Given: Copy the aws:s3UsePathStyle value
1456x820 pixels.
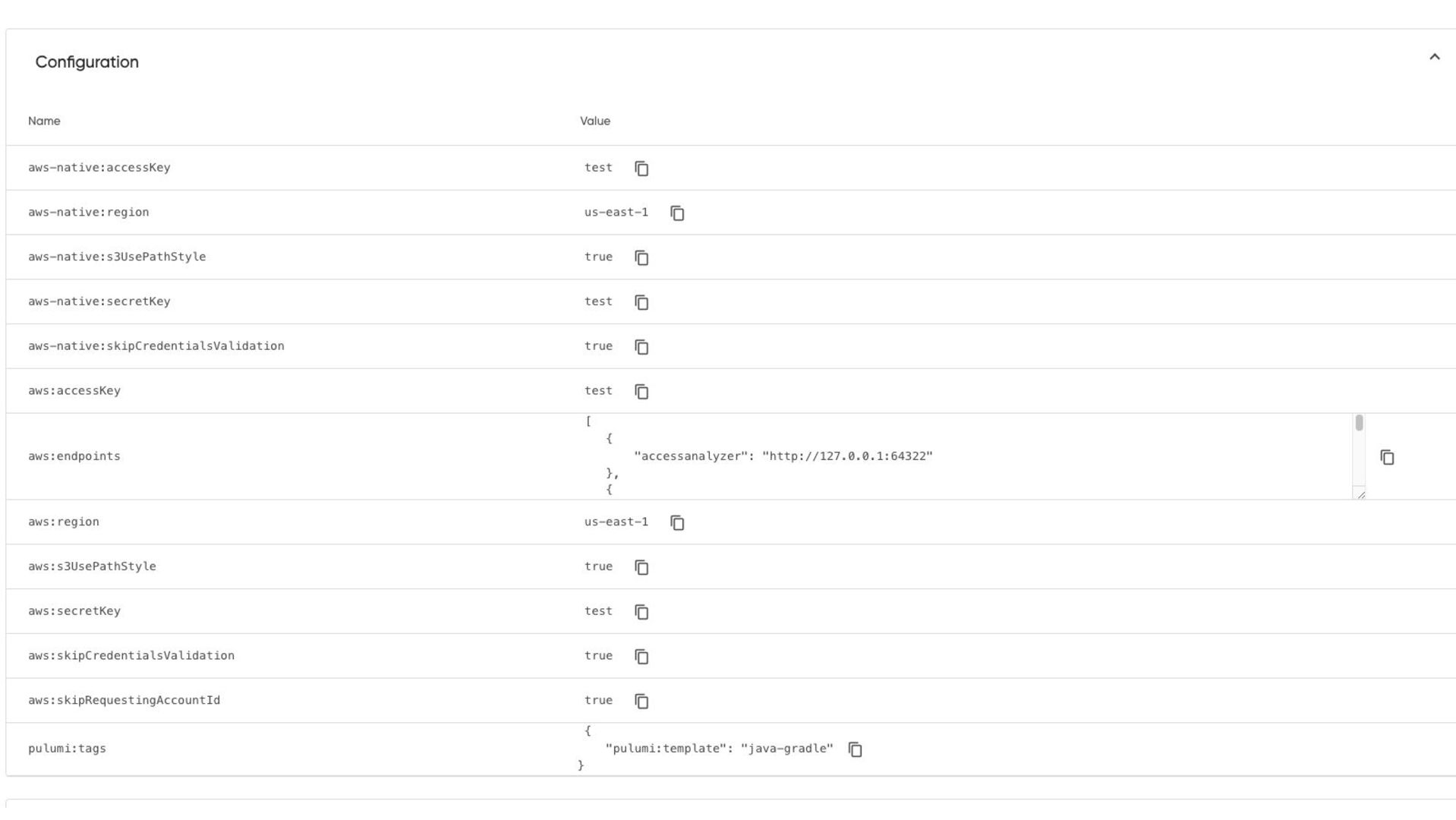Looking at the screenshot, I should click(641, 568).
